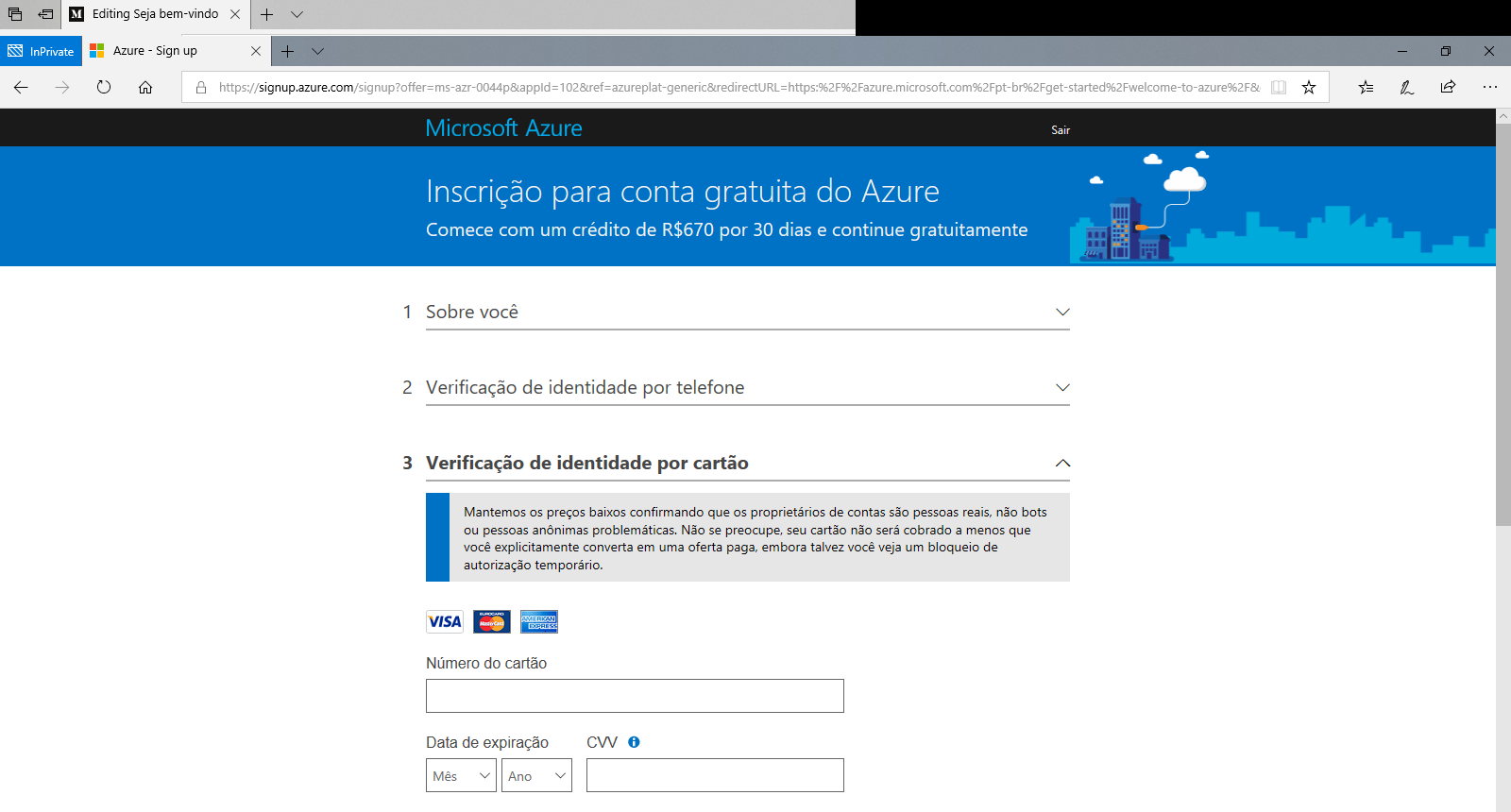Open the add notes pen tool
This screenshot has height=812, width=1511.
(1406, 87)
